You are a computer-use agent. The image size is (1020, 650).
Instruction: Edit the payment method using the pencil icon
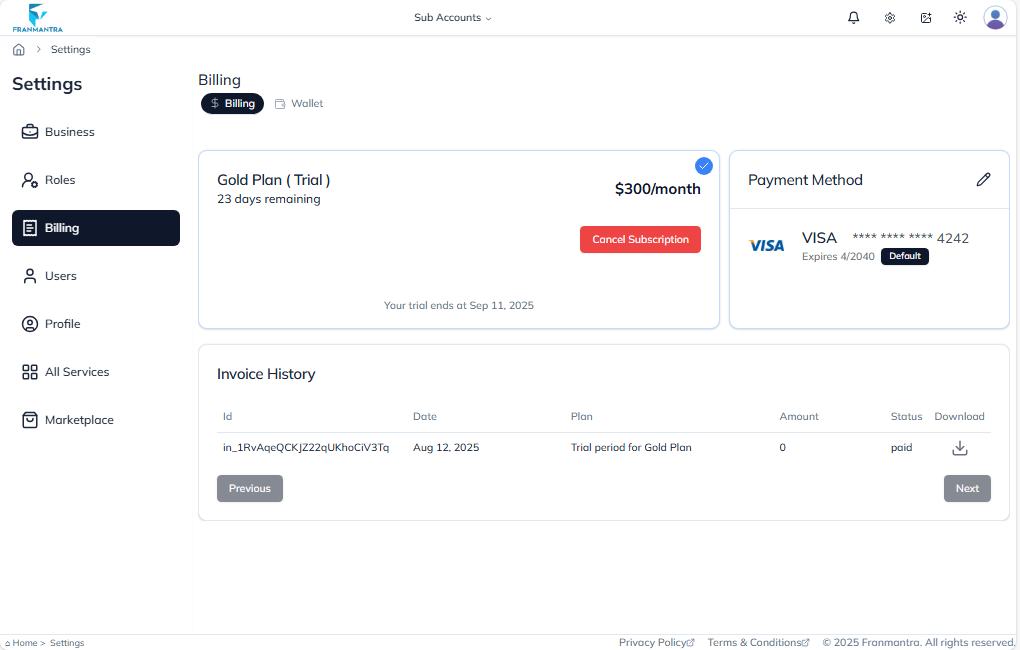coord(983,179)
